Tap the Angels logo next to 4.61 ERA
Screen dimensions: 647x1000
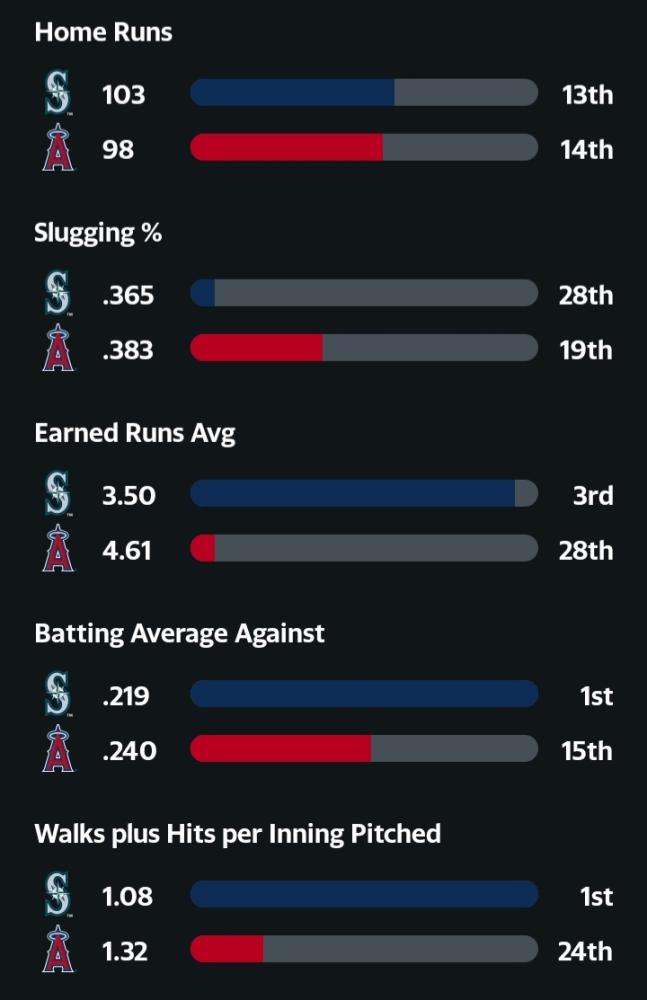pos(58,548)
